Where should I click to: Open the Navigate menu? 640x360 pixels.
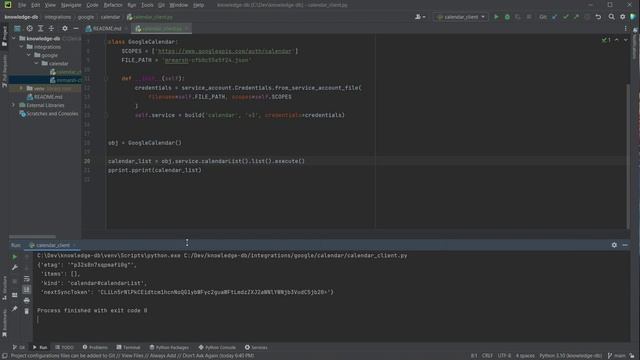coord(71,5)
